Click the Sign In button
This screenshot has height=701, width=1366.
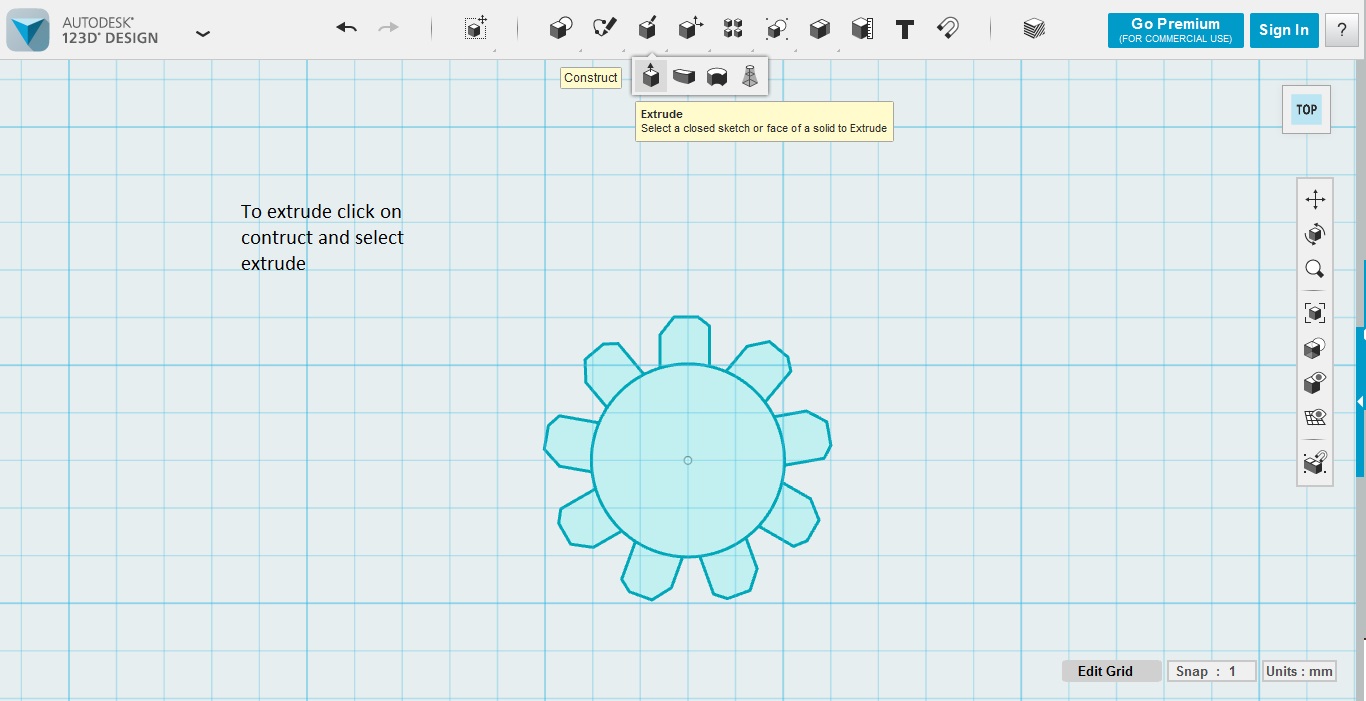tap(1284, 29)
